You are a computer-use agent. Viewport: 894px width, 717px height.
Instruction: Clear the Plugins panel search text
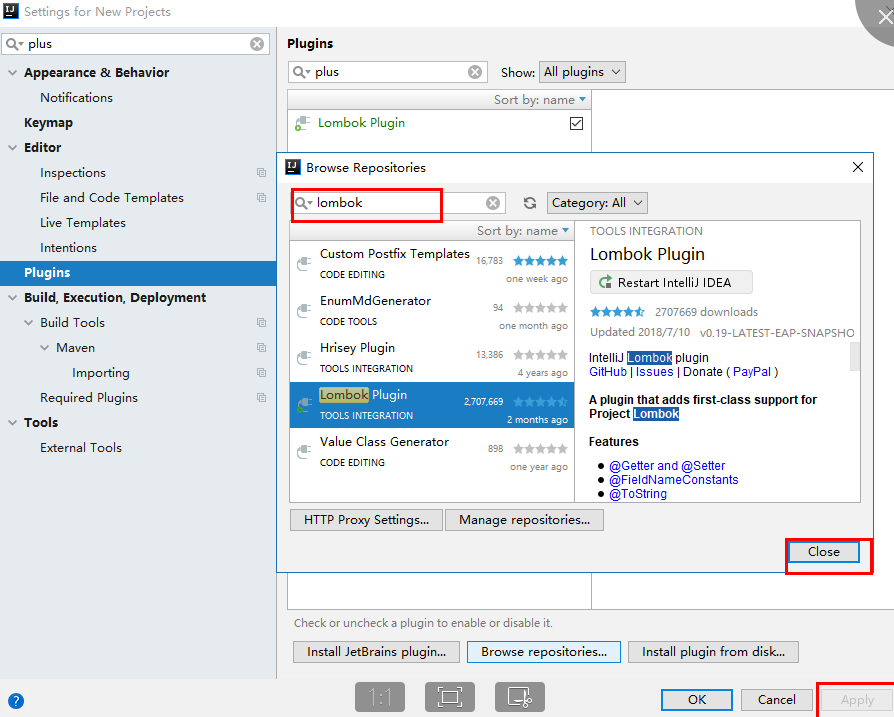[474, 72]
